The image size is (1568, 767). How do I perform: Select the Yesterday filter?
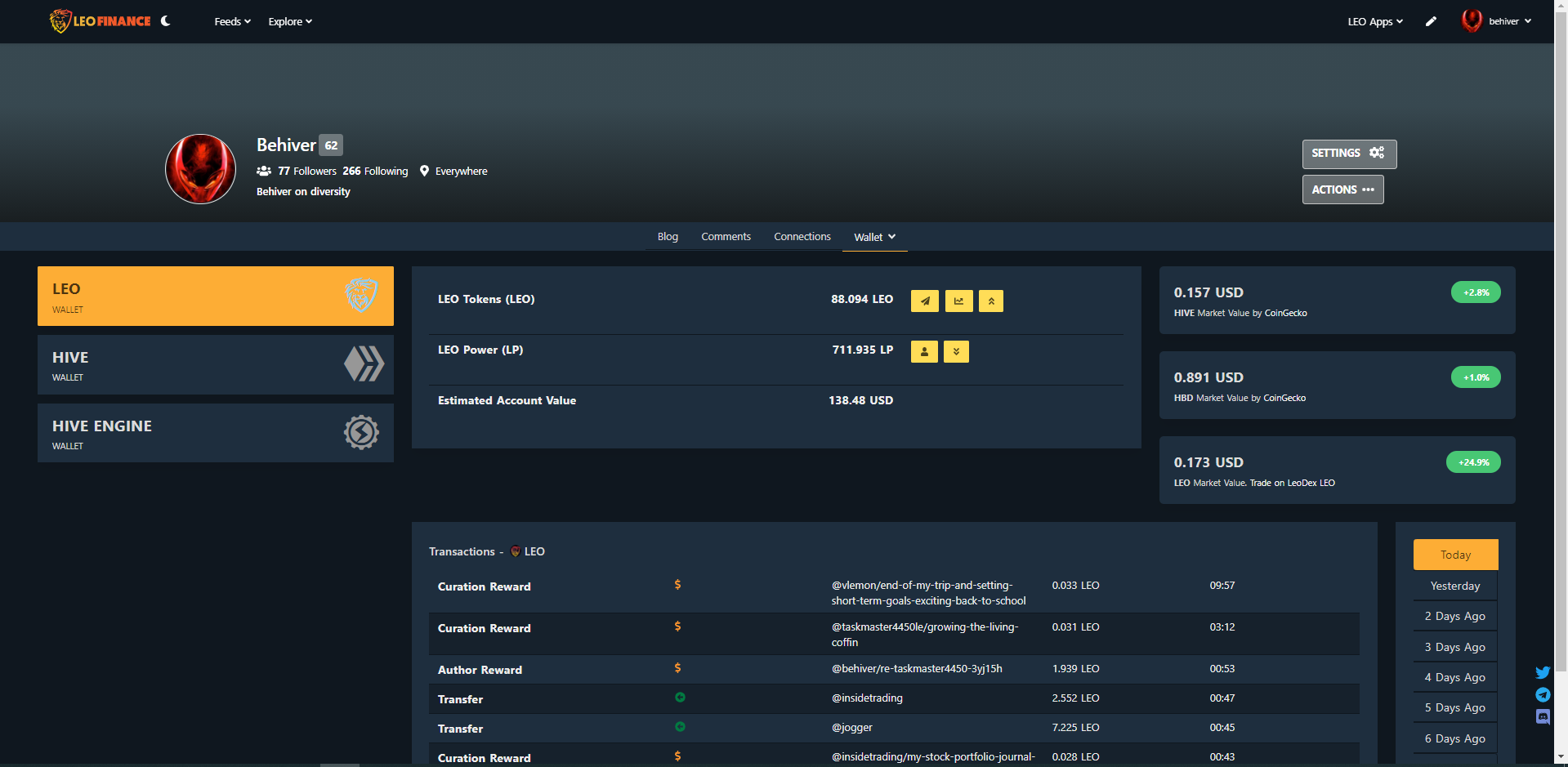pos(1455,586)
